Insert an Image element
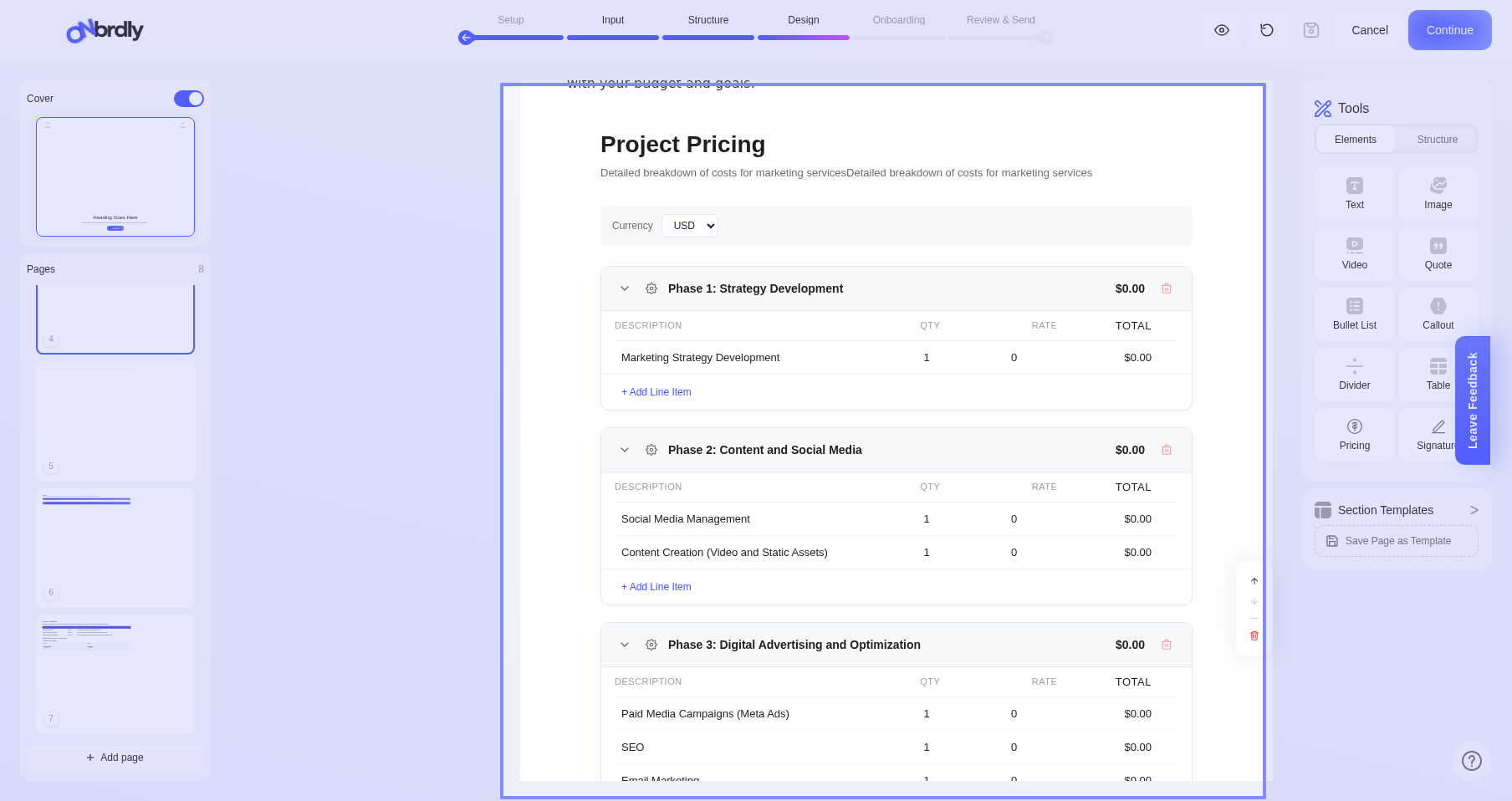This screenshot has height=801, width=1512. pyautogui.click(x=1438, y=194)
